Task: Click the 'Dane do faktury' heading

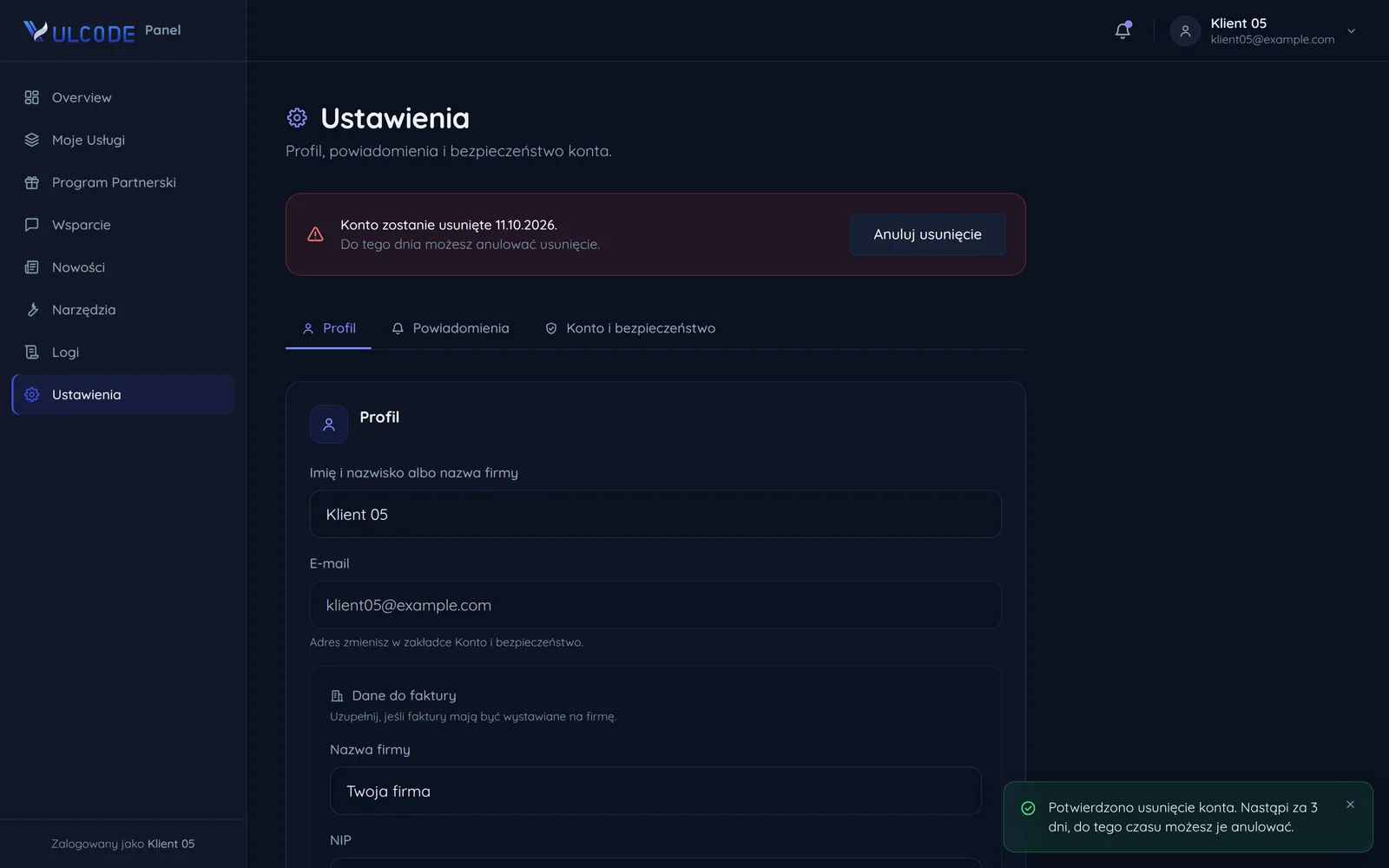Action: (404, 695)
